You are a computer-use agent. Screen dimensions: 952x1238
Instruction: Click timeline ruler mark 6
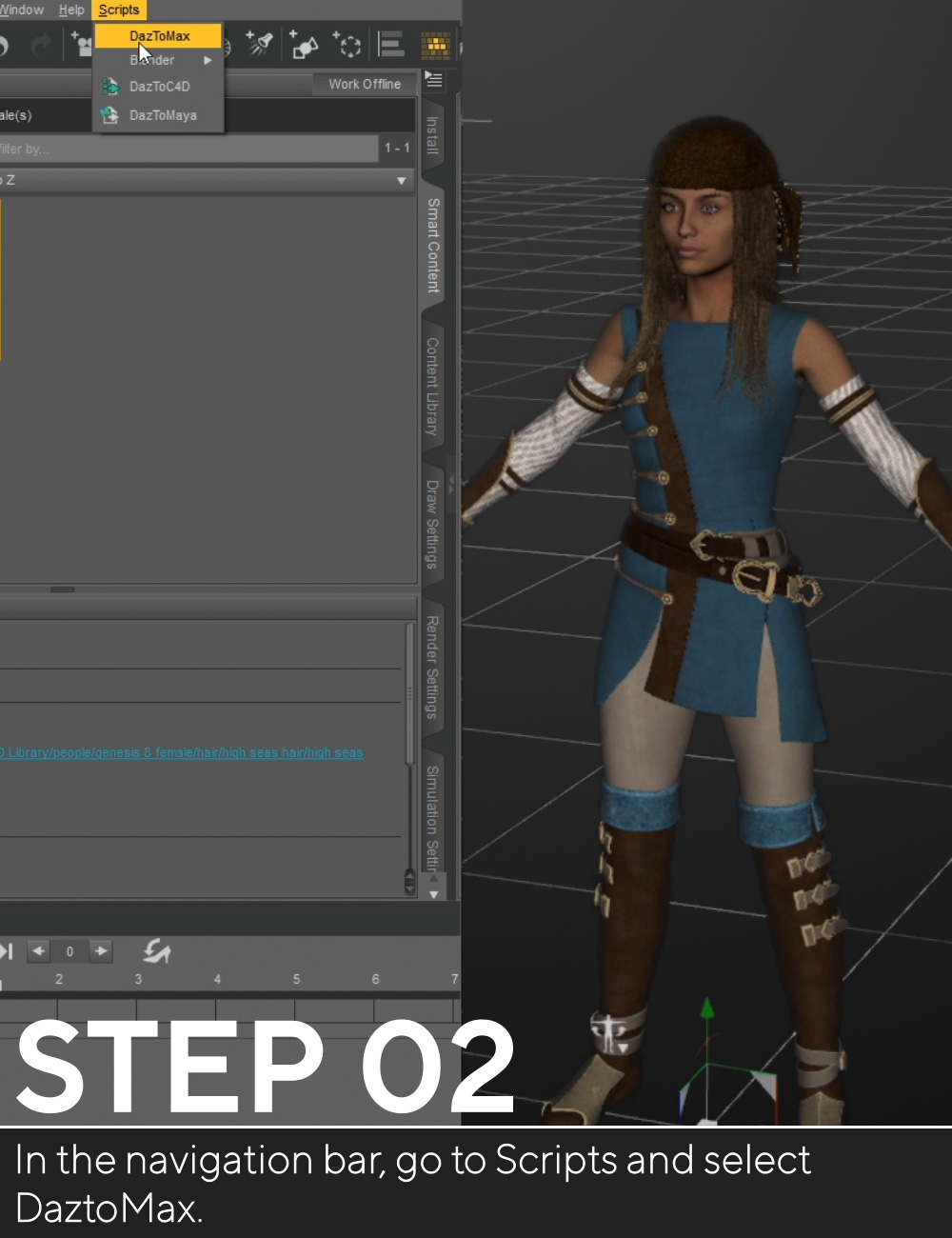pos(375,979)
